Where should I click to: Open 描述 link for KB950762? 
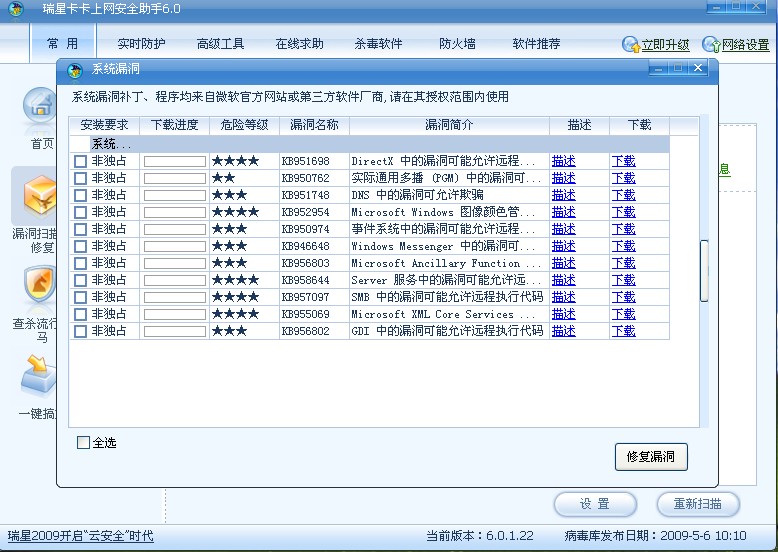click(564, 178)
